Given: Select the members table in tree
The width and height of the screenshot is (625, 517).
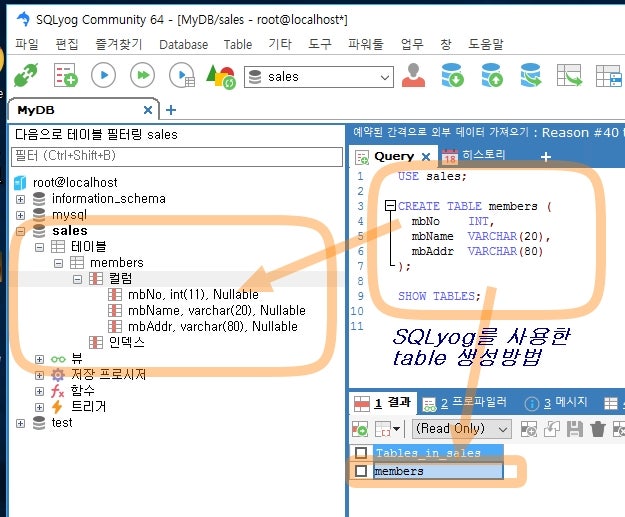Looking at the screenshot, I should [116, 263].
